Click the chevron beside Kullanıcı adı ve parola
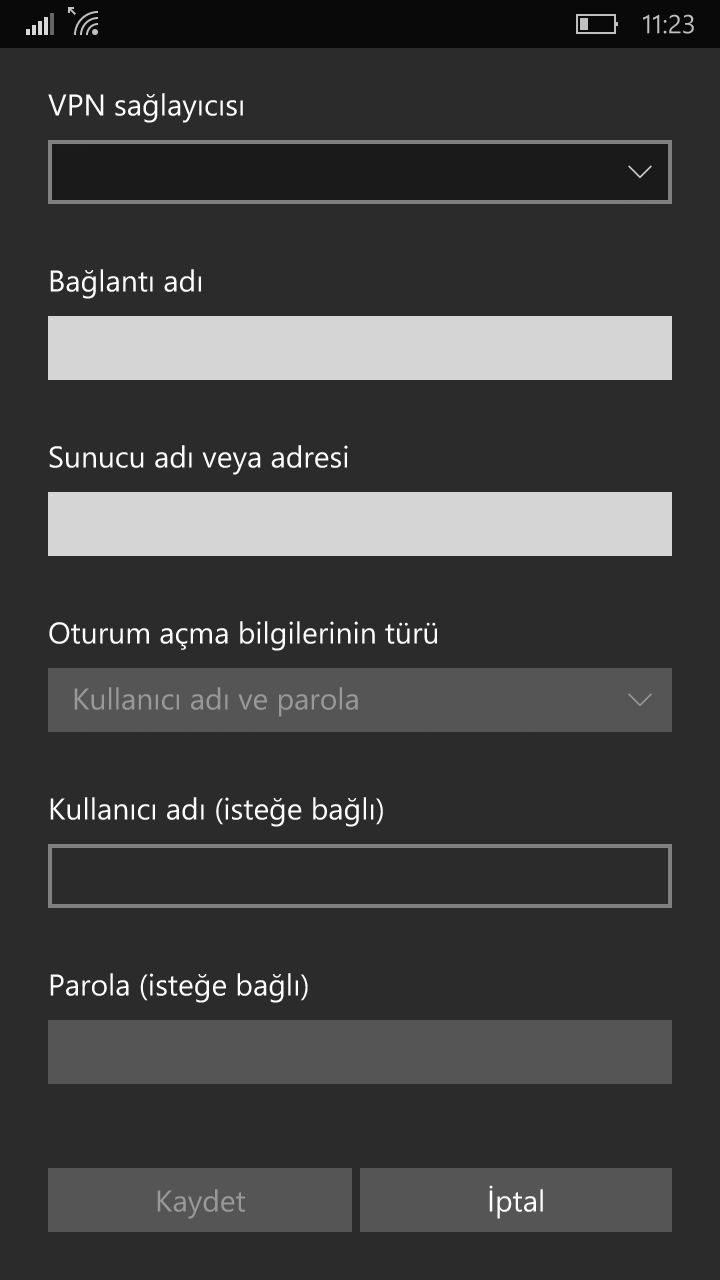 pos(640,700)
